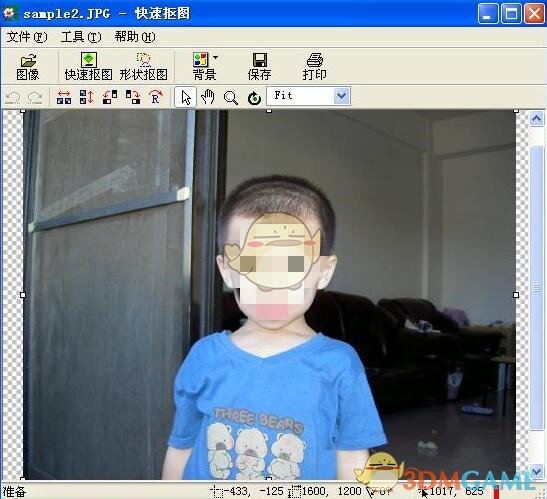Rotate image left ninety degrees
The image size is (547, 499).
[x=110, y=97]
